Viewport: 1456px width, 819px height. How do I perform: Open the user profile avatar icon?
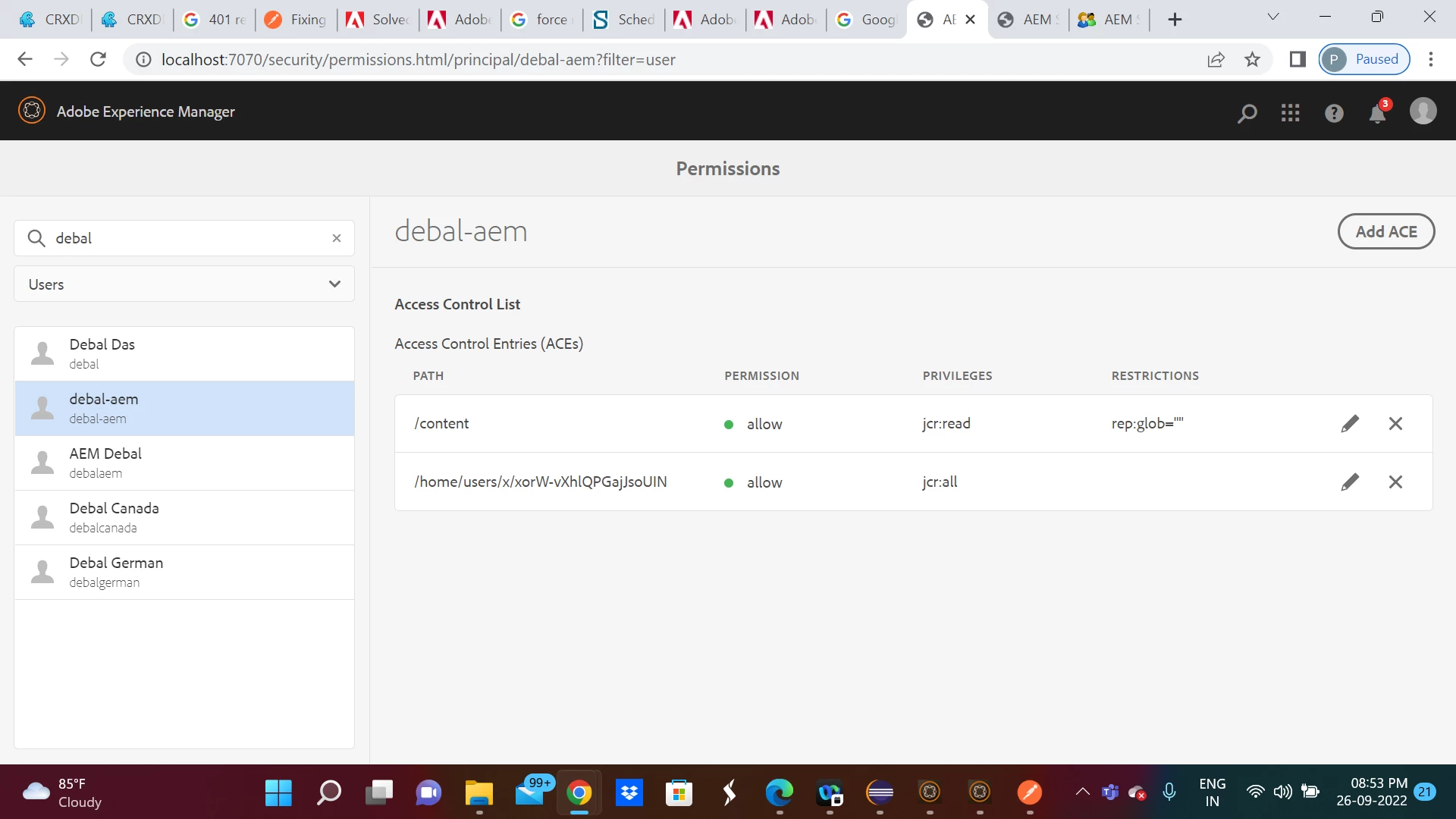1423,111
